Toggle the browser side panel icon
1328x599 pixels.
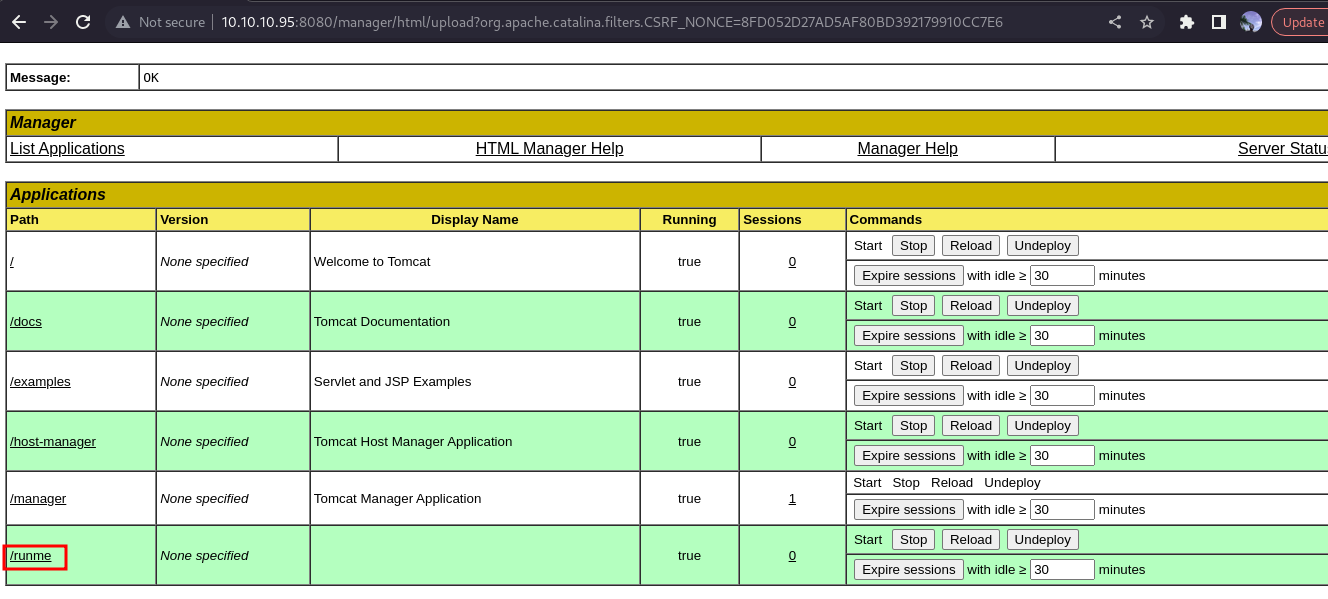(x=1219, y=22)
